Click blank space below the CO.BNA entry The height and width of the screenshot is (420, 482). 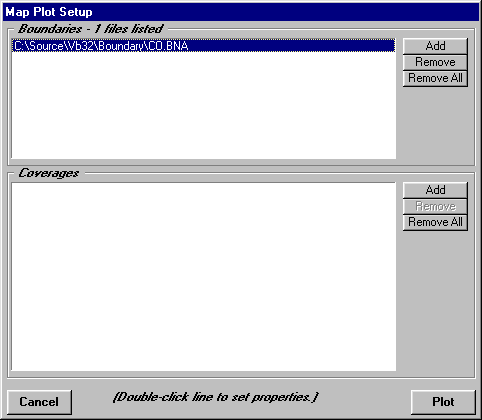click(203, 105)
